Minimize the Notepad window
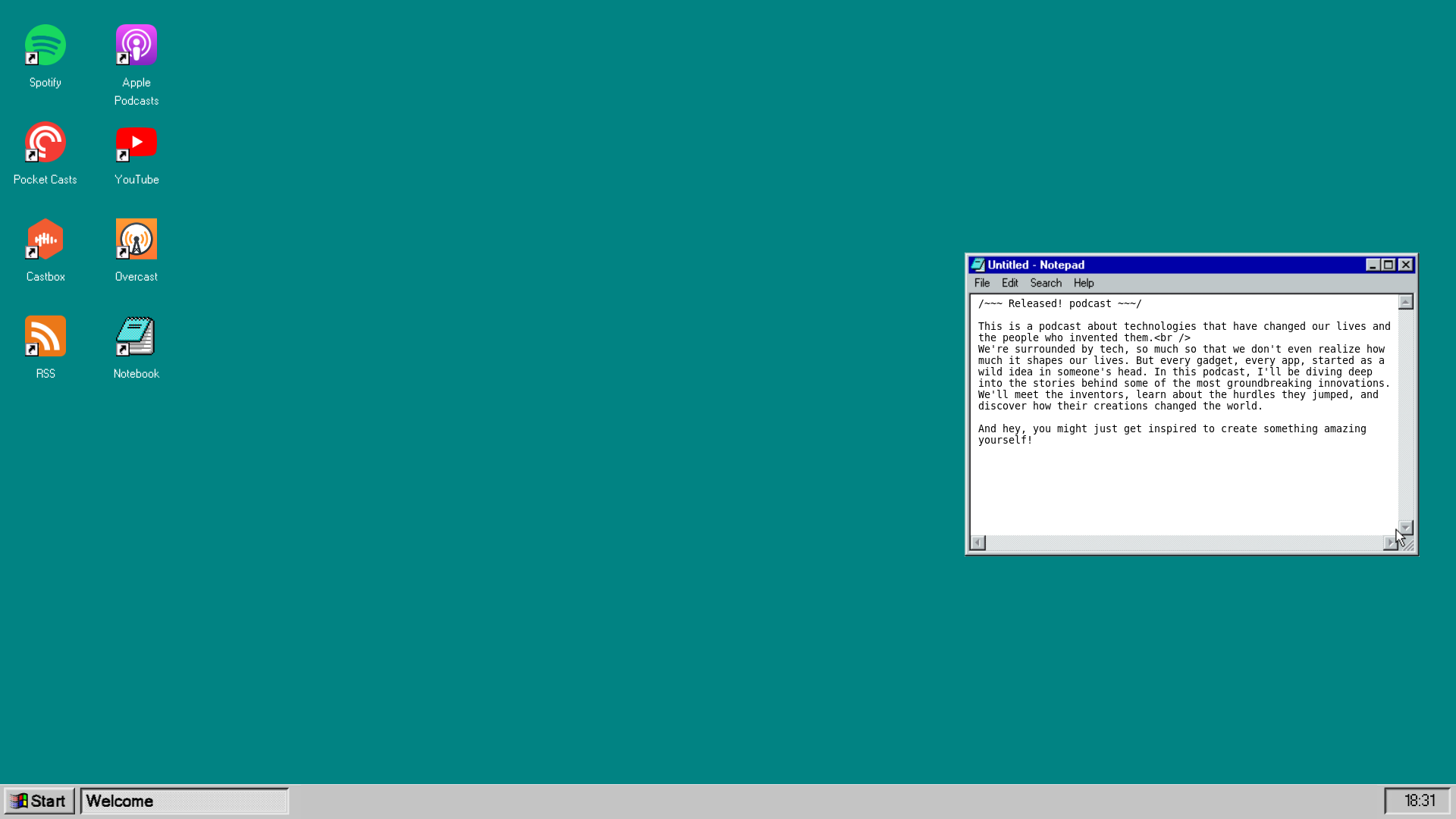The image size is (1456, 819). [x=1373, y=265]
